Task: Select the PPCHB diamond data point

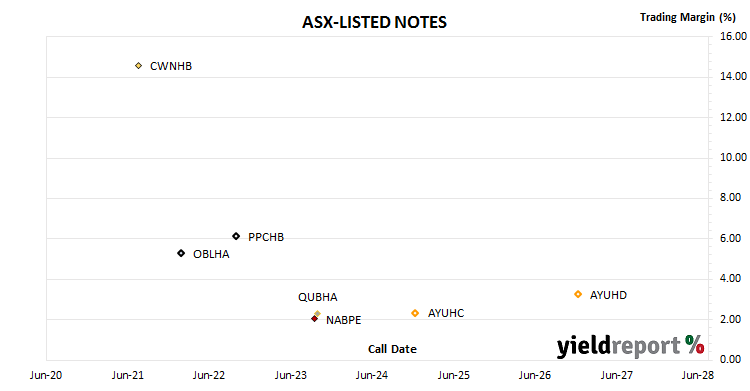Action: click(x=236, y=236)
